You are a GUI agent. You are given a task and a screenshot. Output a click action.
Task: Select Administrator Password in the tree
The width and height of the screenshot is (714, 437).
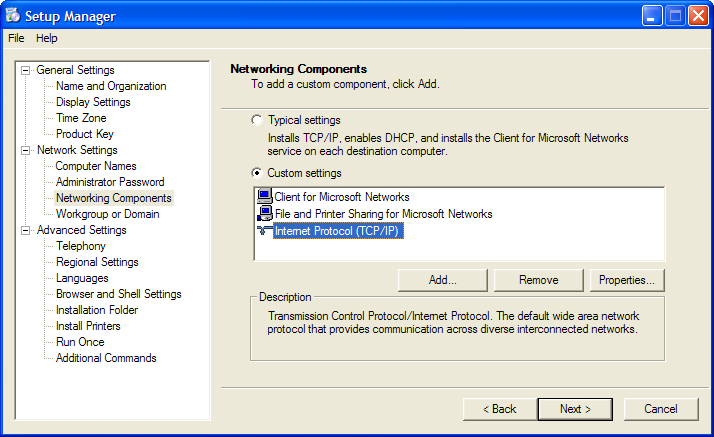pyautogui.click(x=110, y=182)
